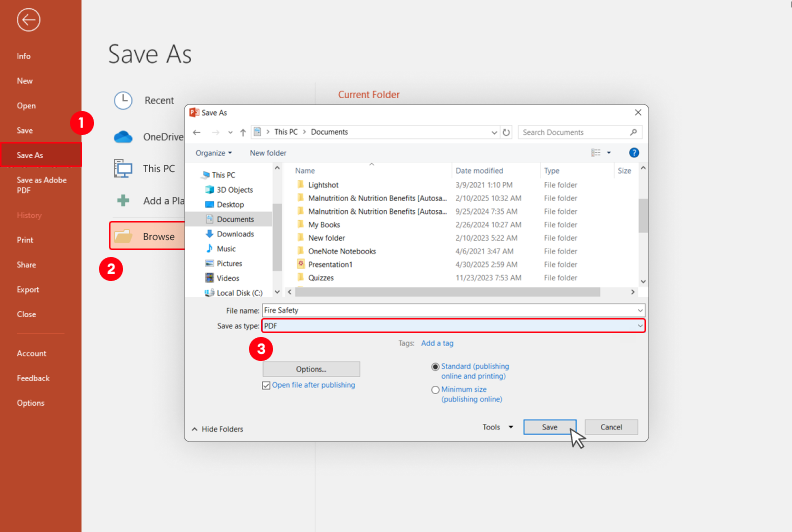The width and height of the screenshot is (792, 532).
Task: Click the Cancel button
Action: [611, 427]
